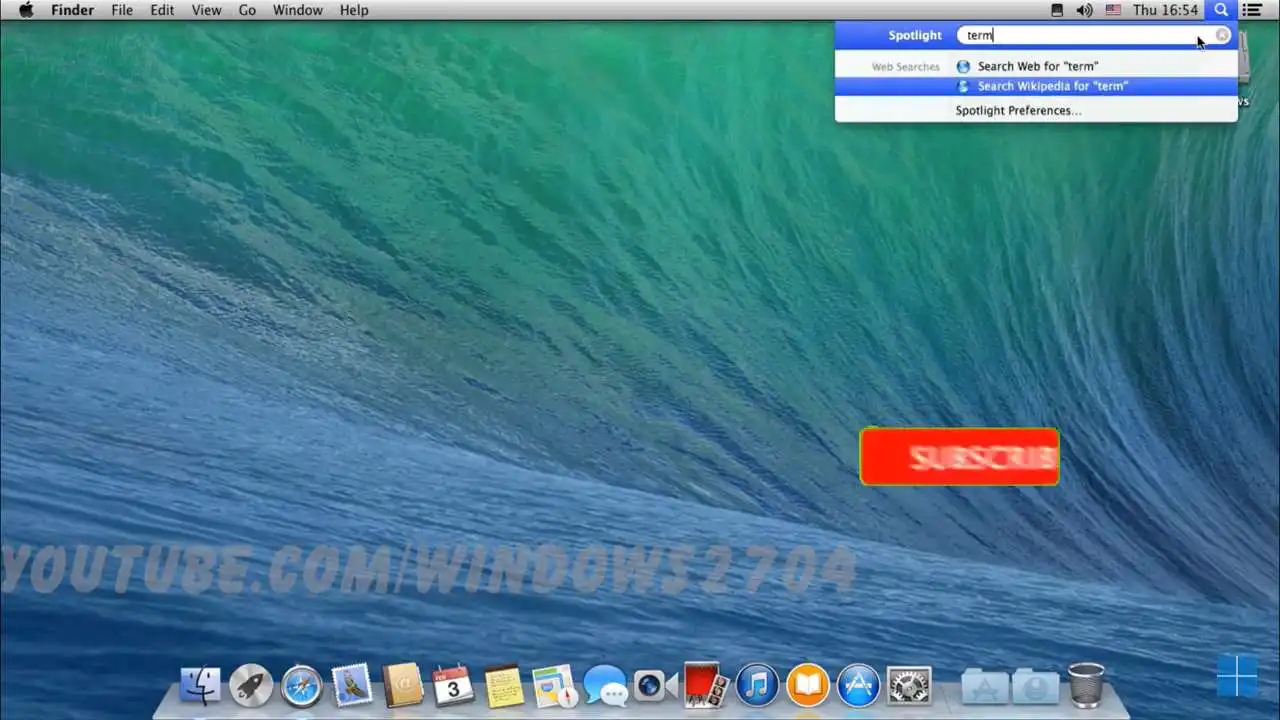Open the Apple menu

click(x=26, y=10)
